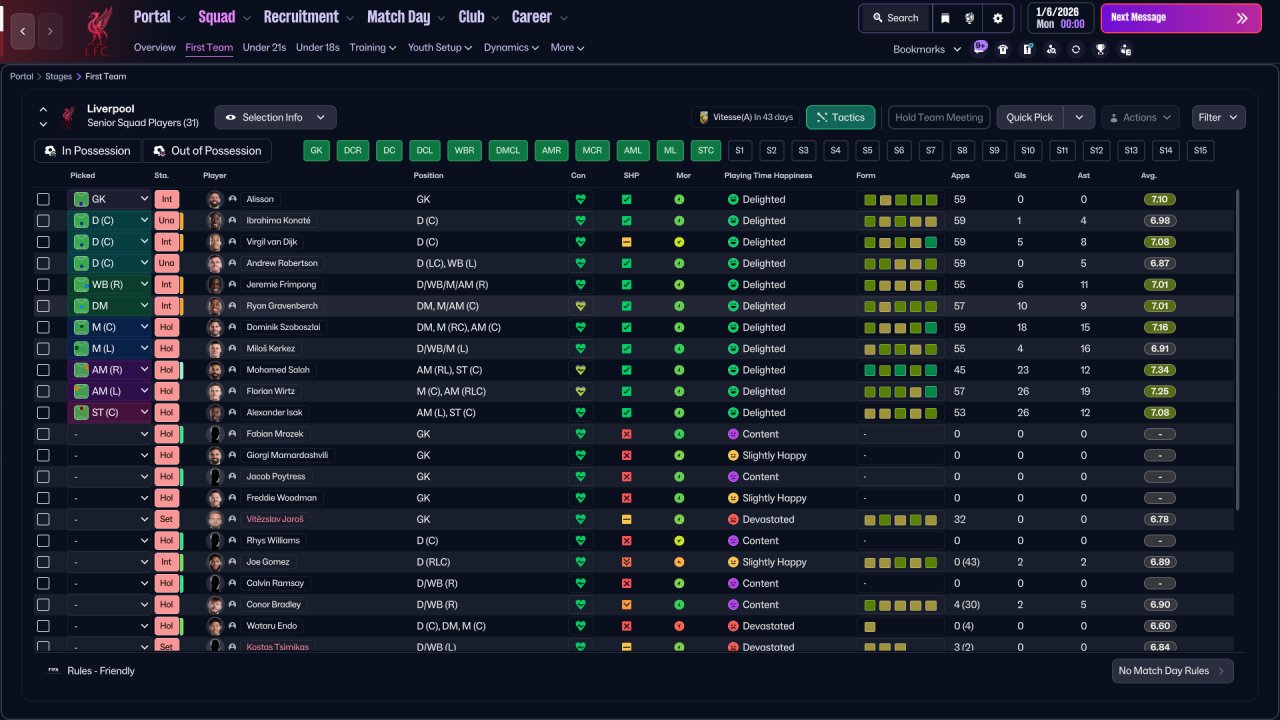Image resolution: width=1280 pixels, height=720 pixels.
Task: Open the No Match Day Rules button
Action: click(x=1172, y=671)
